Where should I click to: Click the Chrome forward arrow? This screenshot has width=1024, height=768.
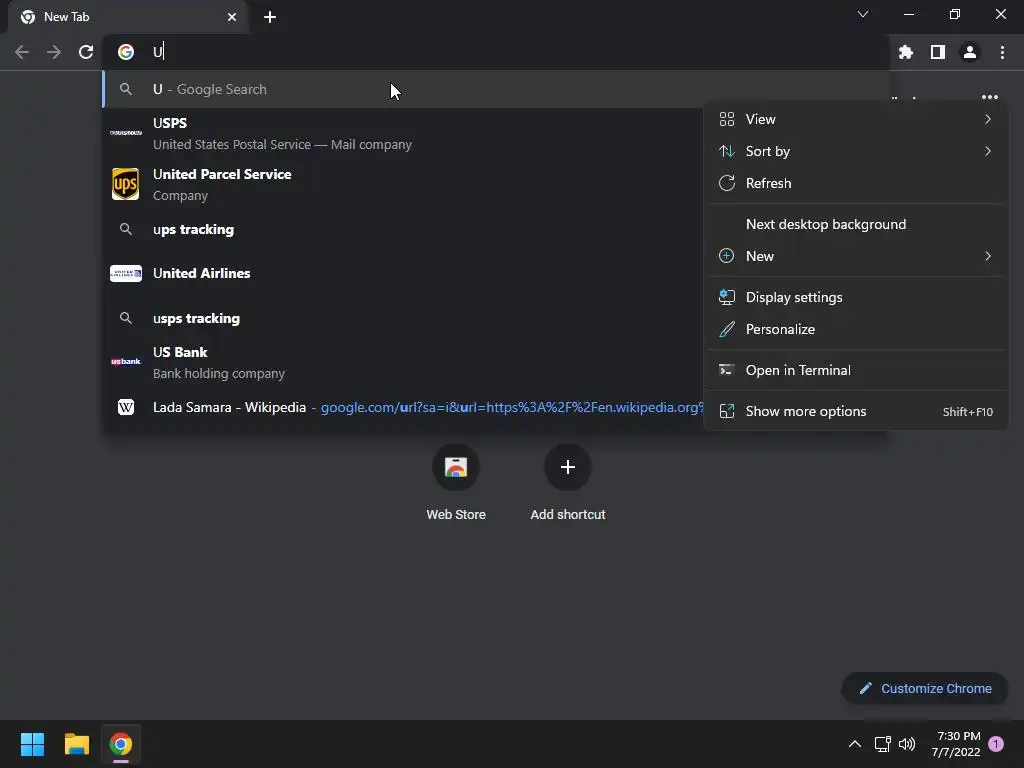(54, 52)
